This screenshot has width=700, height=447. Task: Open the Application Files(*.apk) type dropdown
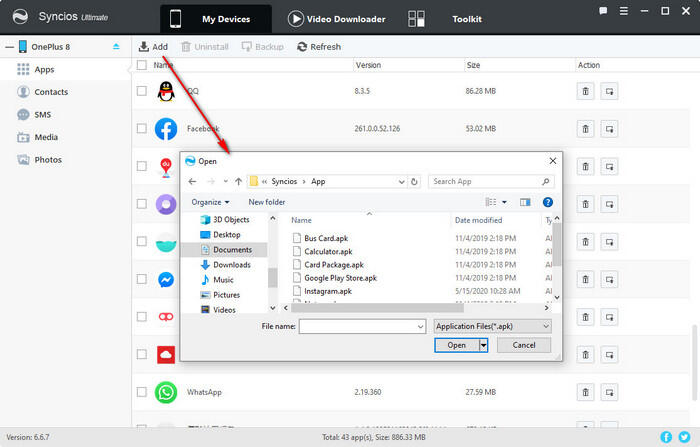(x=492, y=326)
